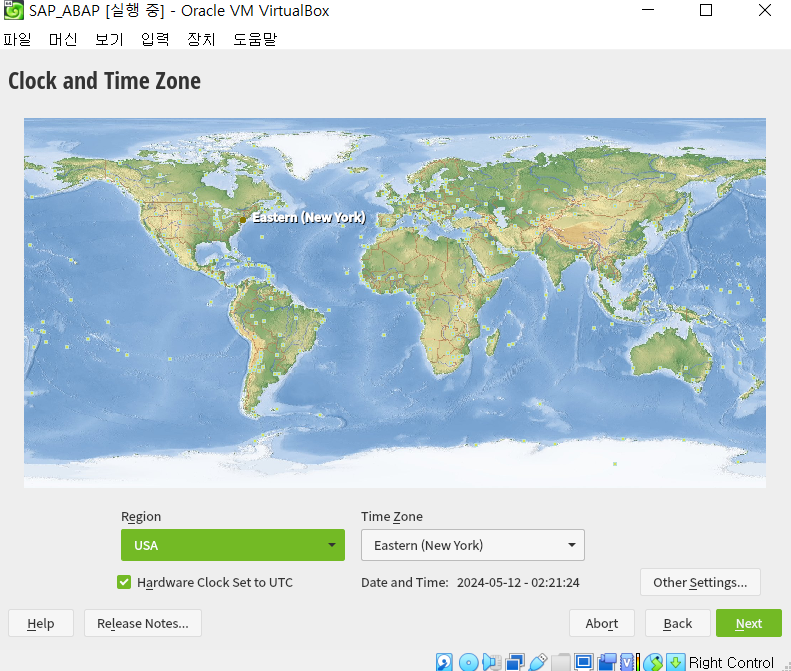
Task: Click the recording status icon
Action: (x=607, y=662)
